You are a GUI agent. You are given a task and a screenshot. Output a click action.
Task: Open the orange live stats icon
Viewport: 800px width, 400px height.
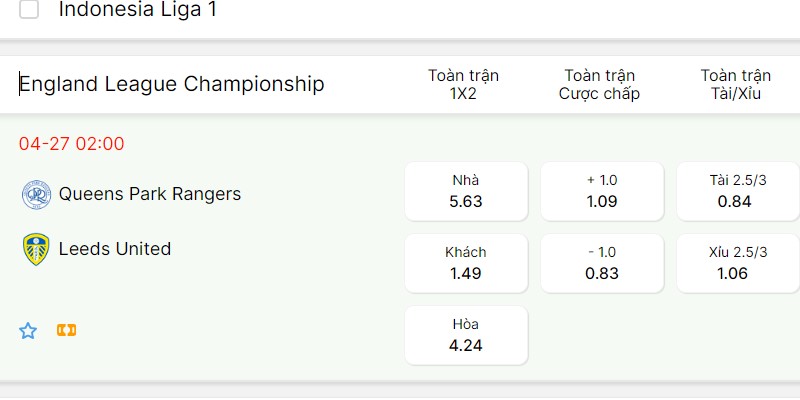(66, 330)
